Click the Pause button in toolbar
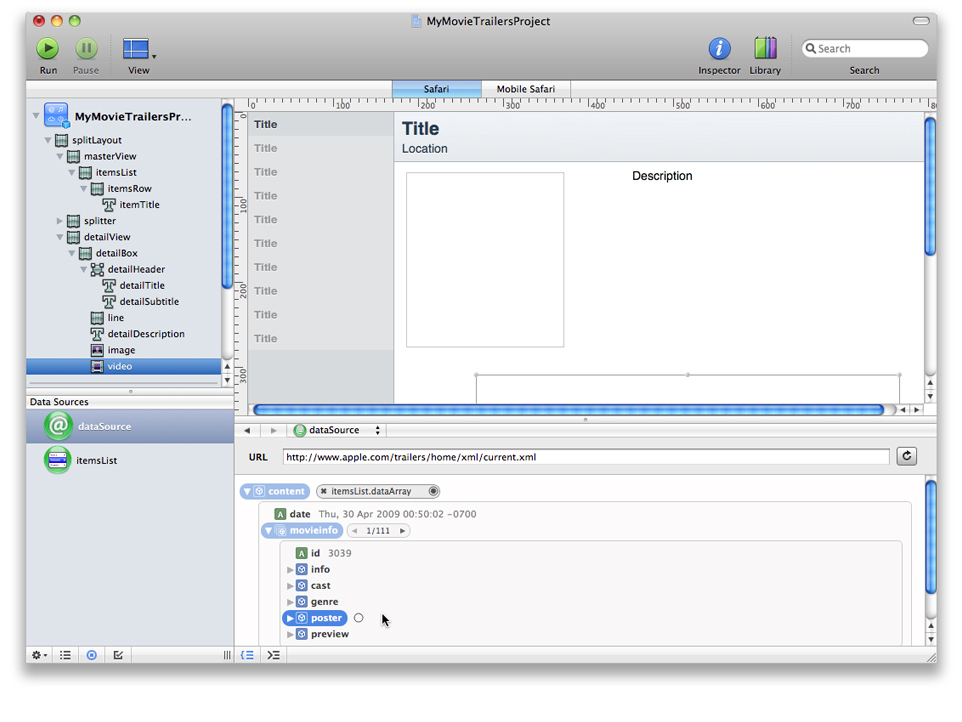Screen dimensions: 962x722 (86, 49)
